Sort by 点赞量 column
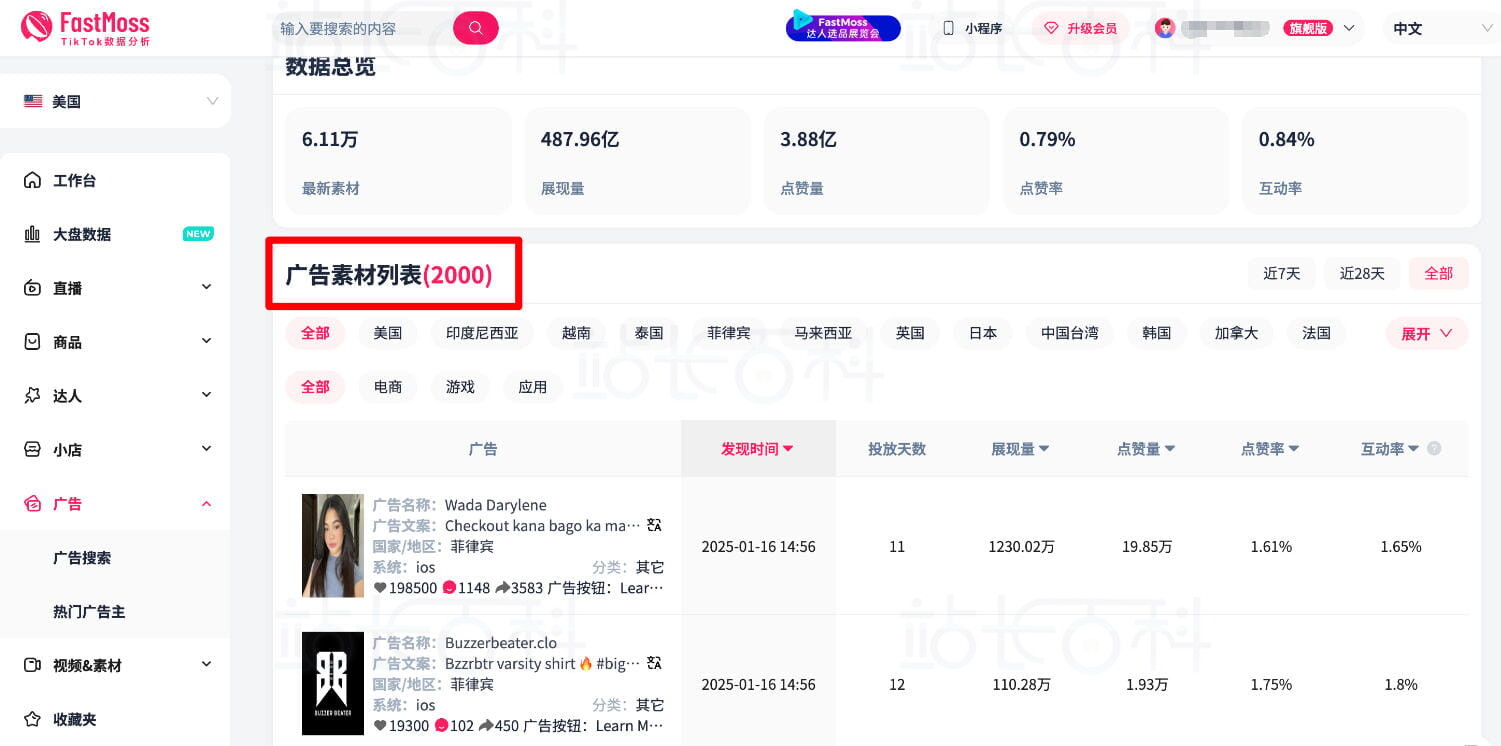 (x=1146, y=449)
